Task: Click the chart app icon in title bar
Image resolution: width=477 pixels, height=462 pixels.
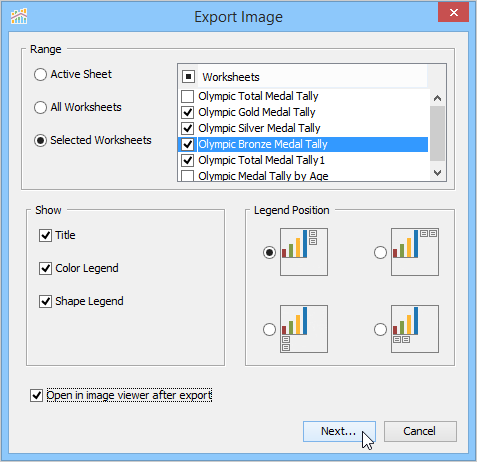Action: pyautogui.click(x=19, y=16)
